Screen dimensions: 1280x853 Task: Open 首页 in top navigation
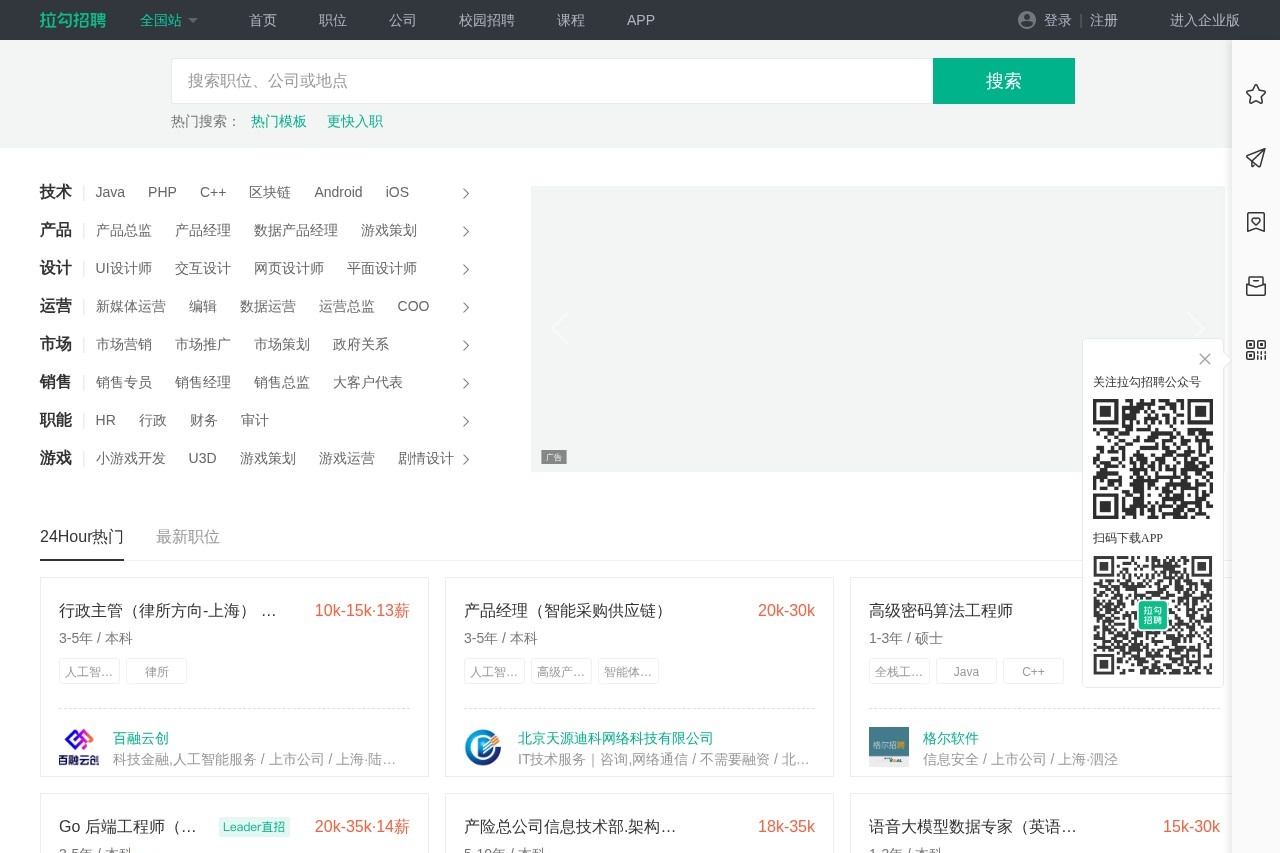(x=263, y=20)
